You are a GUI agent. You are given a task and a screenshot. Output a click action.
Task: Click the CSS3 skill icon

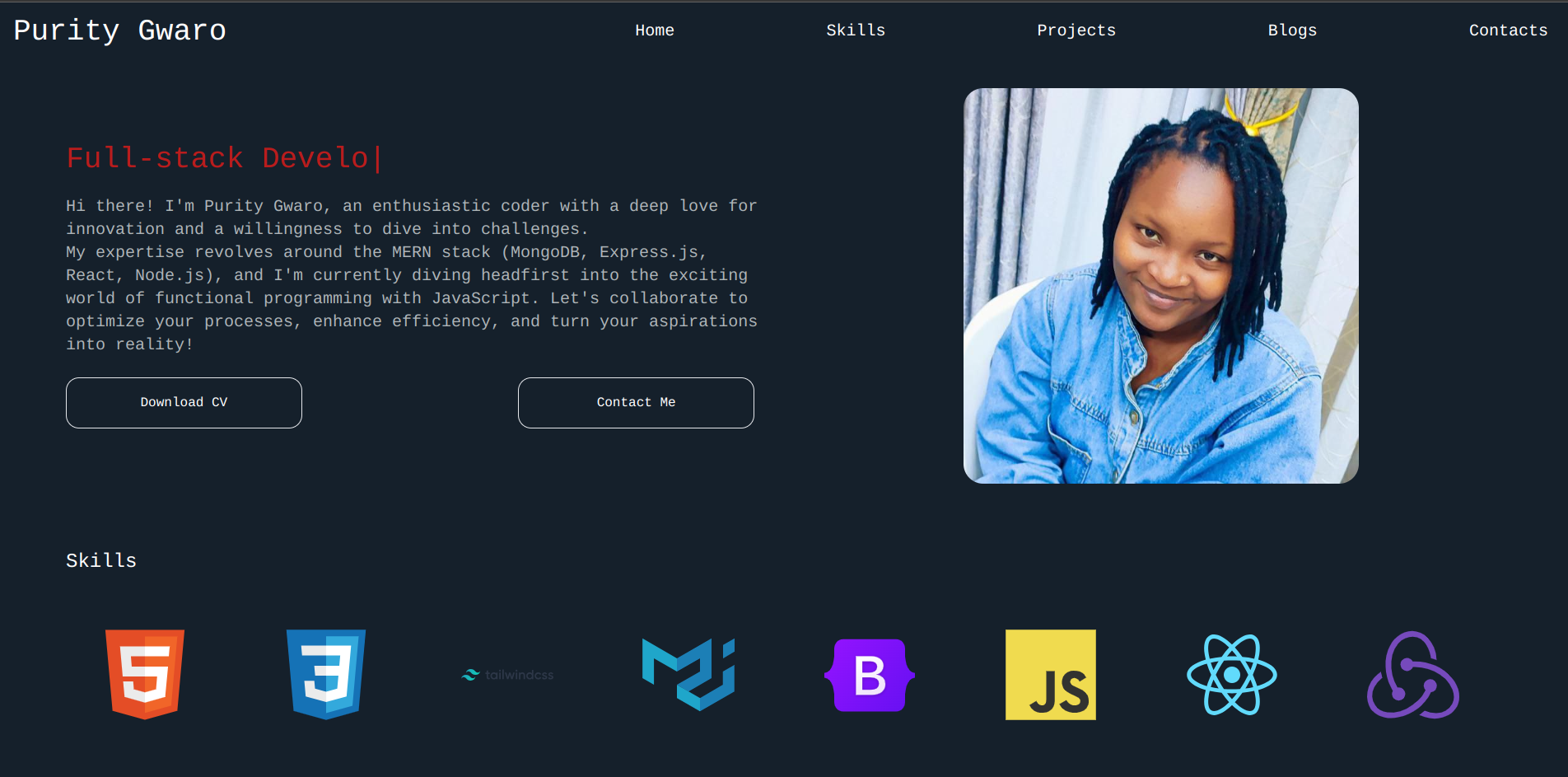(x=325, y=674)
